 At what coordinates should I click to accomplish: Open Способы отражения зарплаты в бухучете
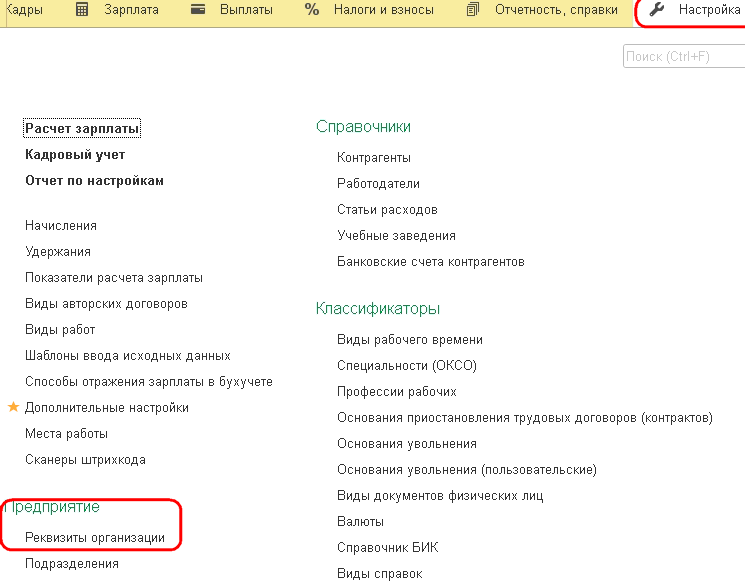pyautogui.click(x=149, y=381)
